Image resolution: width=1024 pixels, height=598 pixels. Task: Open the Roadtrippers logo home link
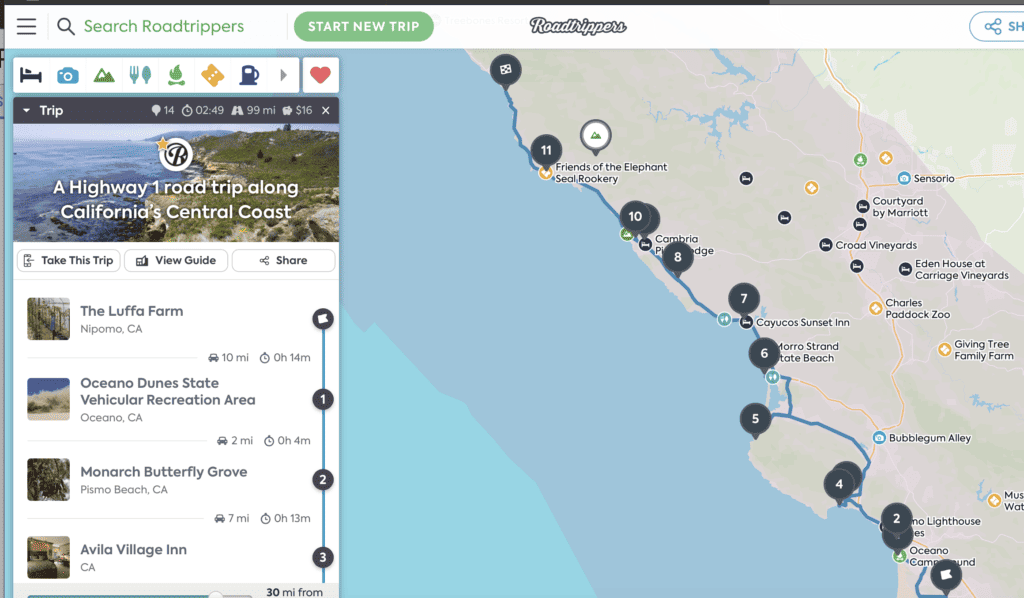pos(578,26)
